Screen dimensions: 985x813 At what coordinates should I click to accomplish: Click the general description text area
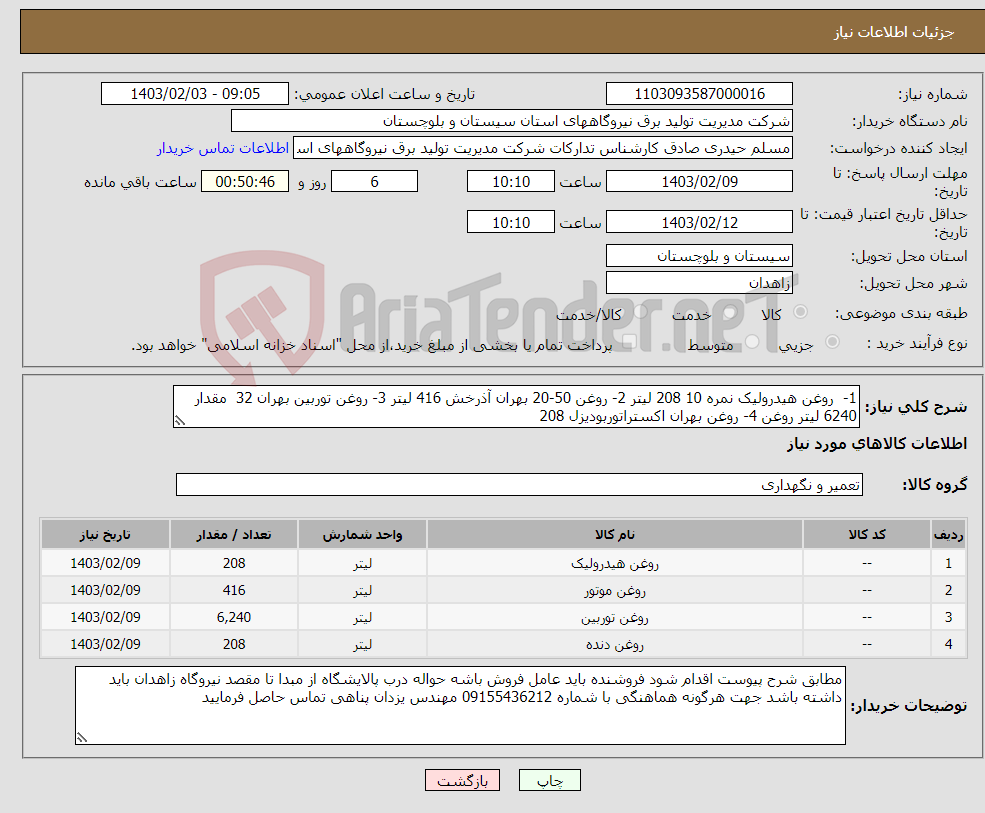click(516, 407)
